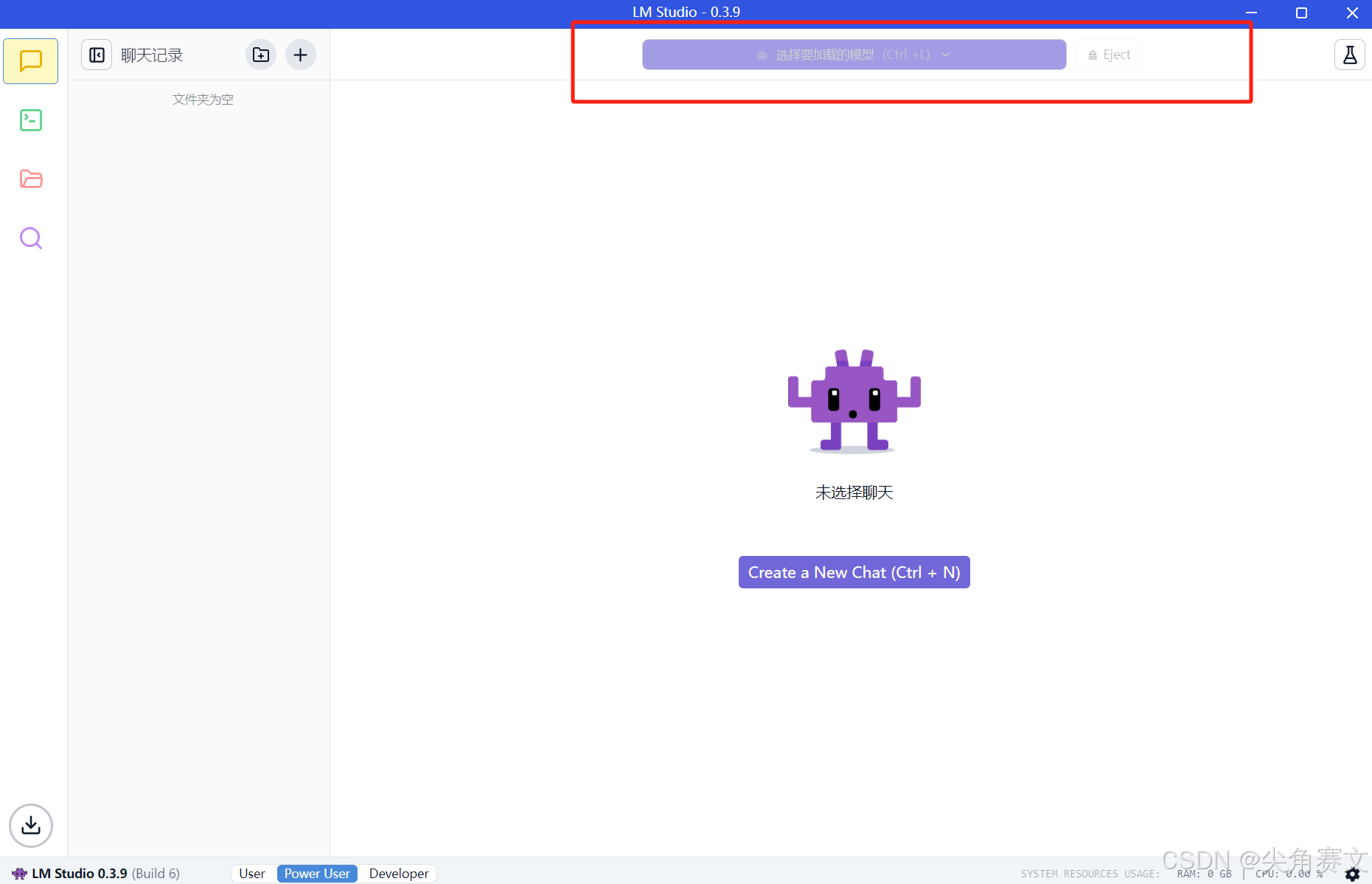This screenshot has height=884, width=1372.
Task: Switch to Power User mode
Action: click(317, 874)
